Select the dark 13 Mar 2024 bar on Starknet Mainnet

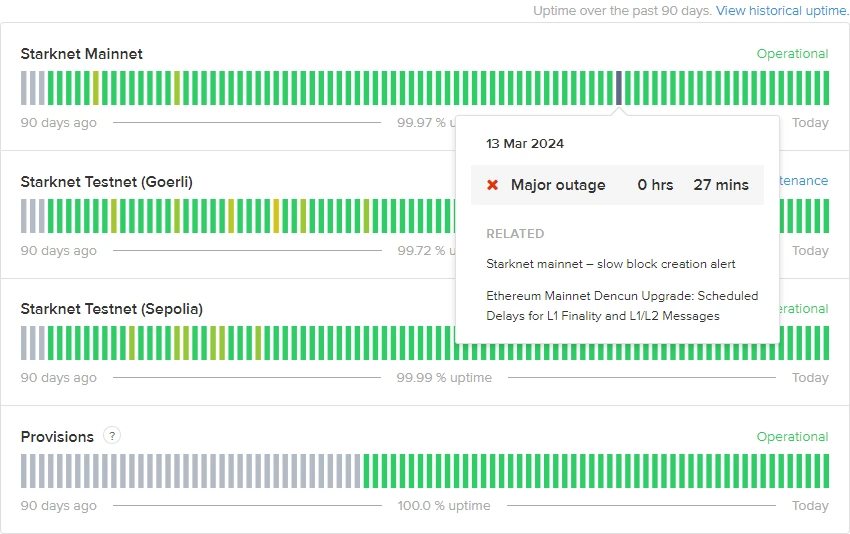pos(619,88)
